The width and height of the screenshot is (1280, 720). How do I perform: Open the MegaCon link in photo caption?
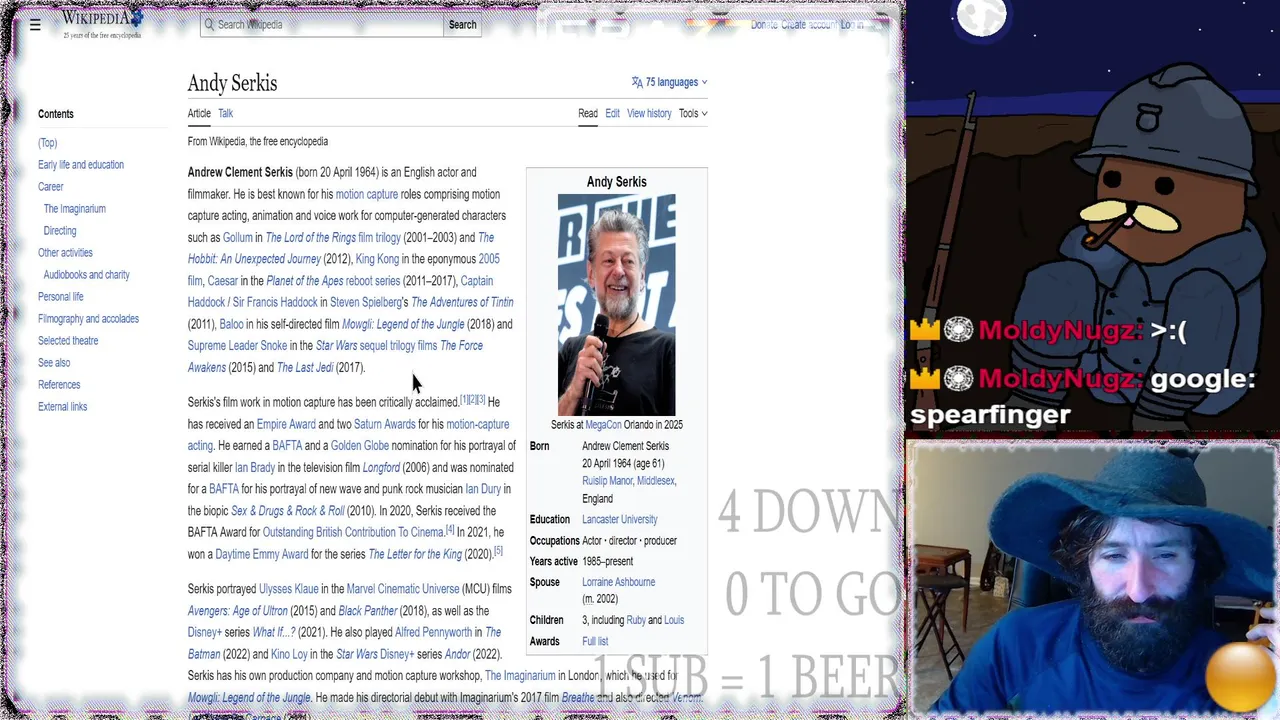pyautogui.click(x=603, y=425)
